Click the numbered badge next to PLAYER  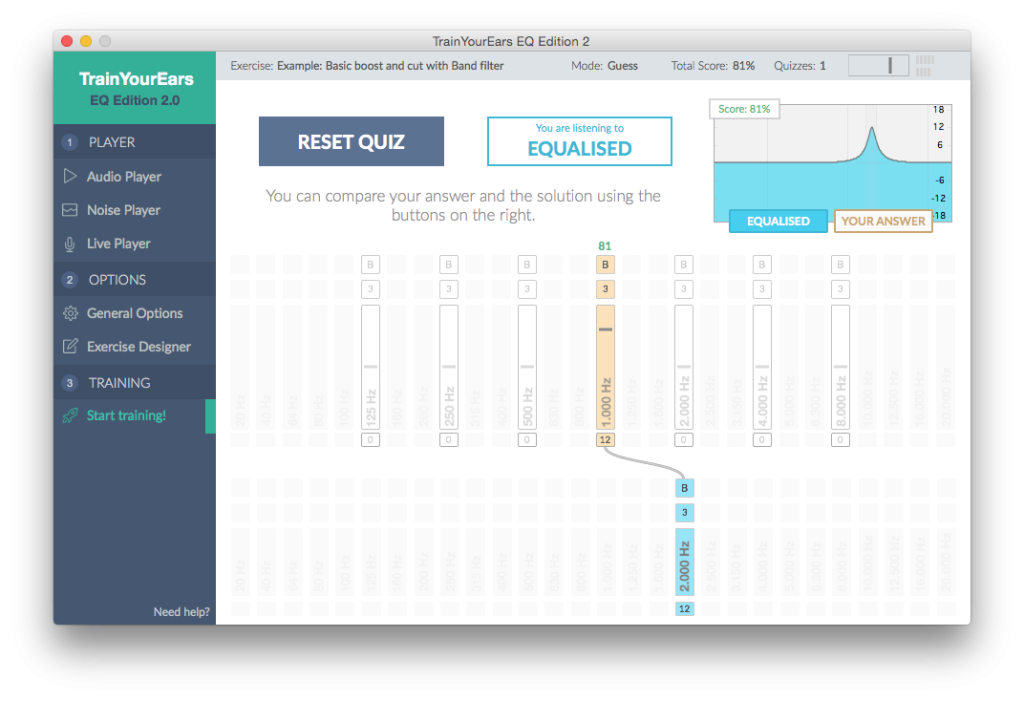tap(68, 141)
